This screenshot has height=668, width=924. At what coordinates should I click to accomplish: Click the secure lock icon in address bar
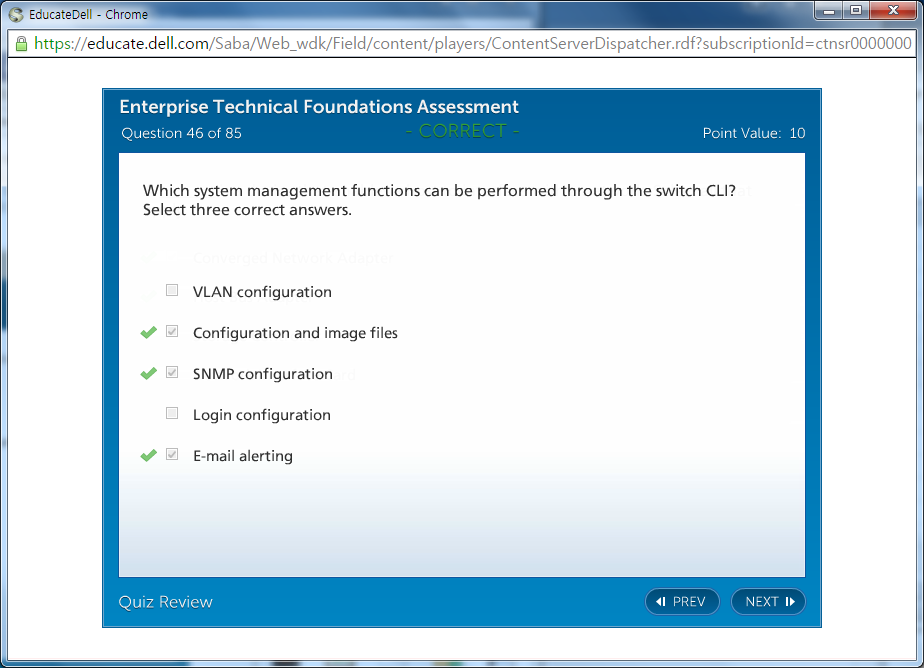[21, 44]
